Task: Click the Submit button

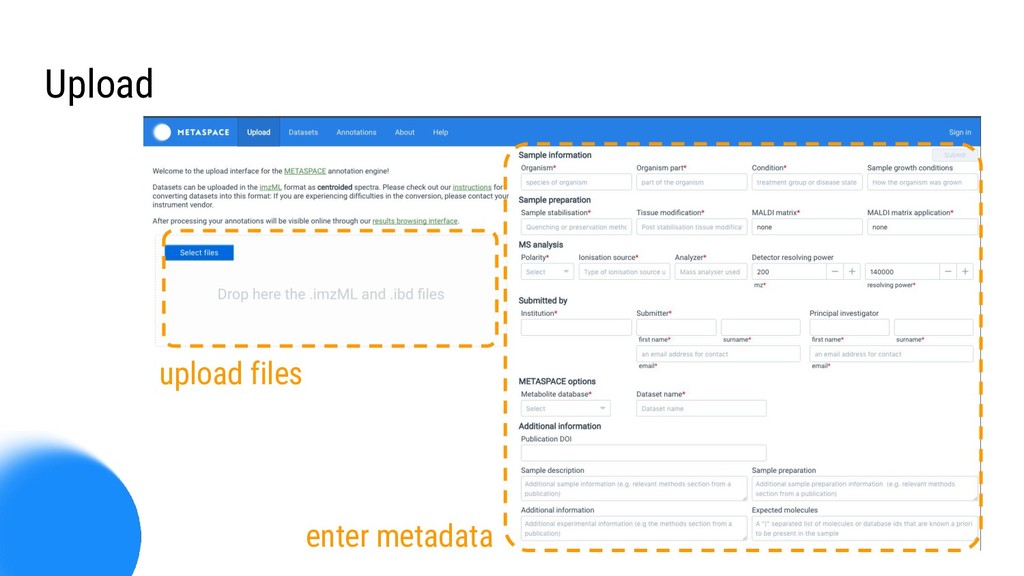Action: click(x=954, y=155)
